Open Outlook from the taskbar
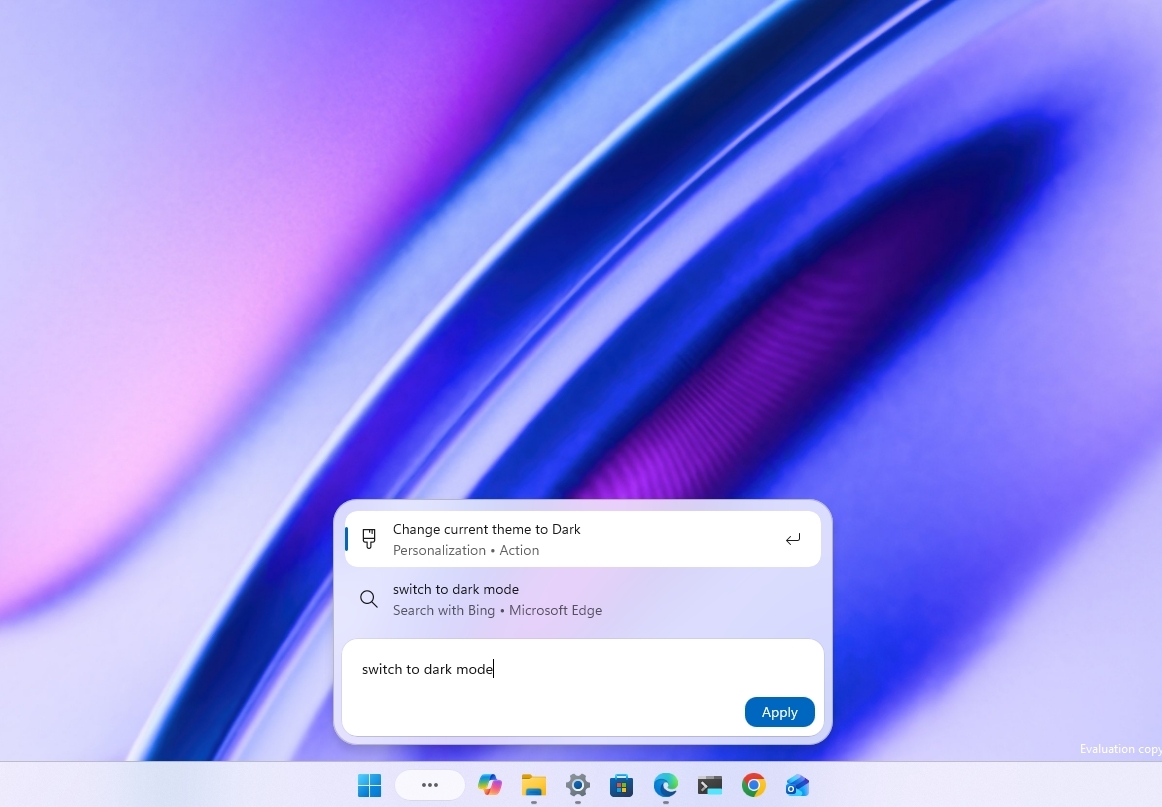Viewport: 1162px width, 807px height. tap(797, 785)
